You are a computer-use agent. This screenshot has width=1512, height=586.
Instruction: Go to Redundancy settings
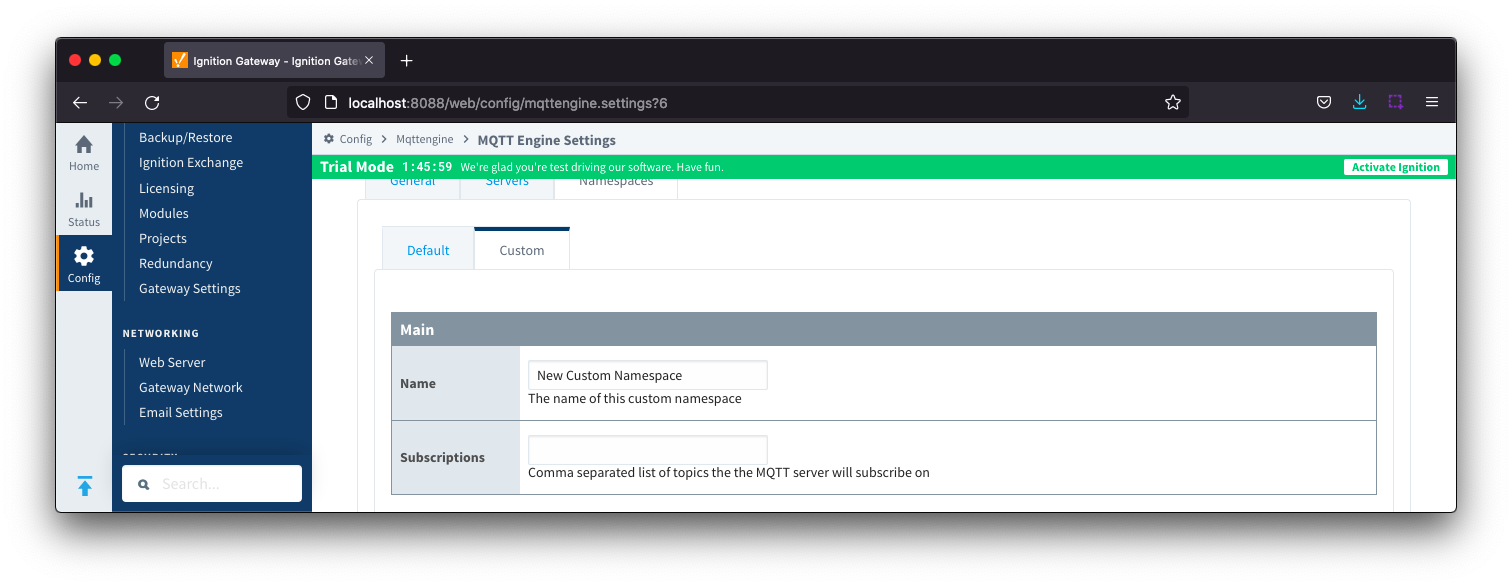click(x=176, y=263)
